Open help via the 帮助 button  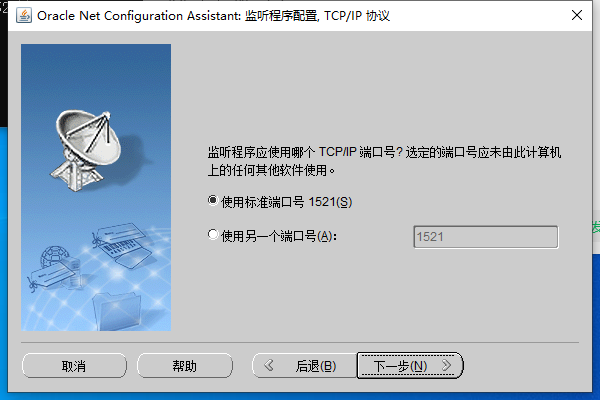click(185, 366)
